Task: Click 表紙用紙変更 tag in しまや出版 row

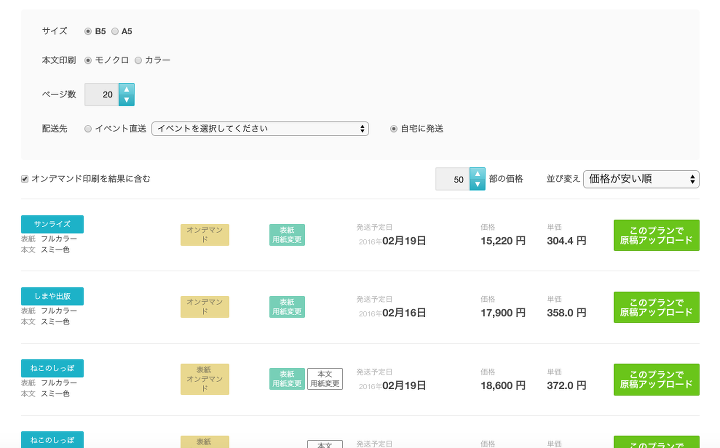Action: pos(287,307)
